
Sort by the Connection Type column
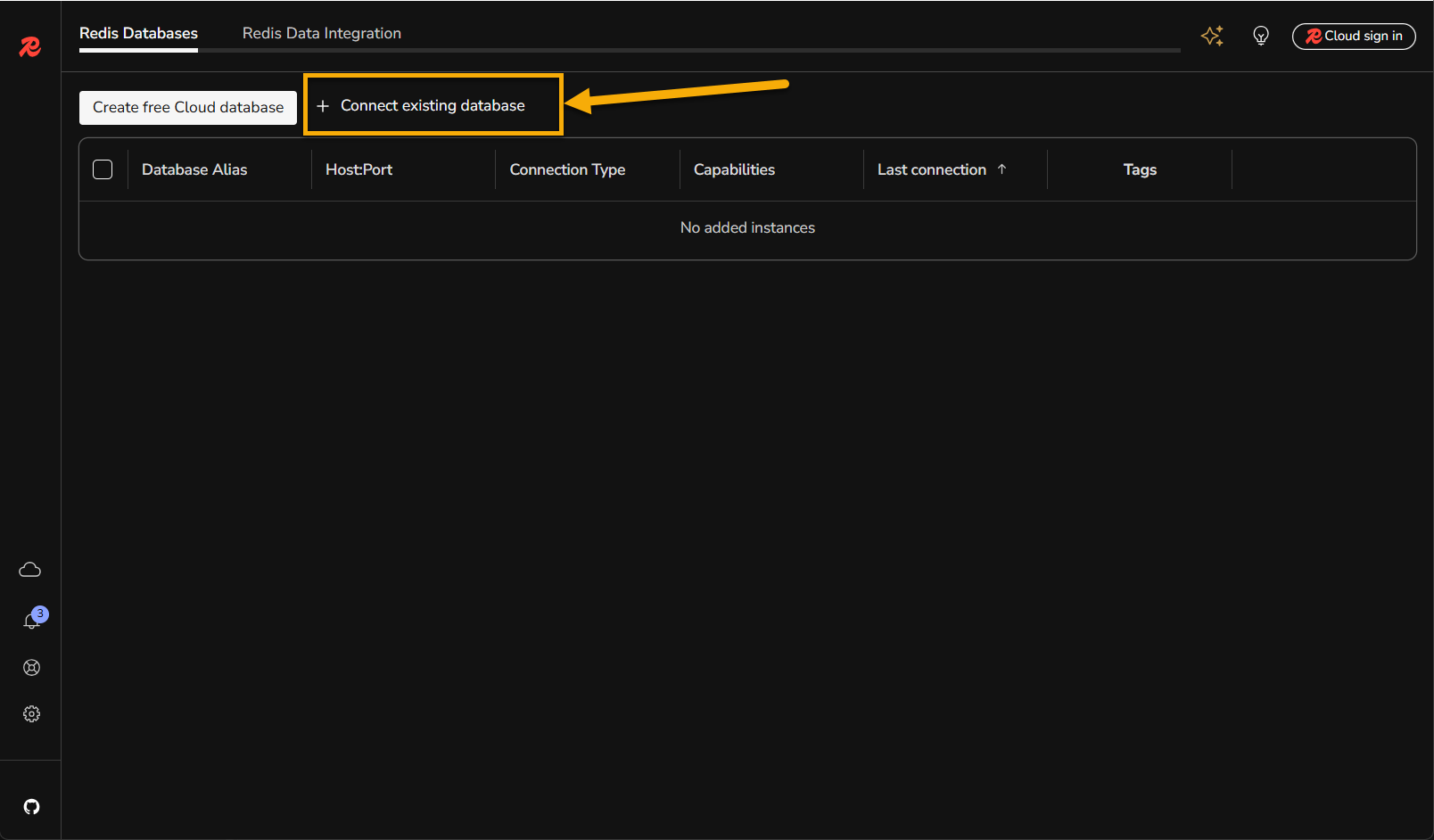point(567,169)
